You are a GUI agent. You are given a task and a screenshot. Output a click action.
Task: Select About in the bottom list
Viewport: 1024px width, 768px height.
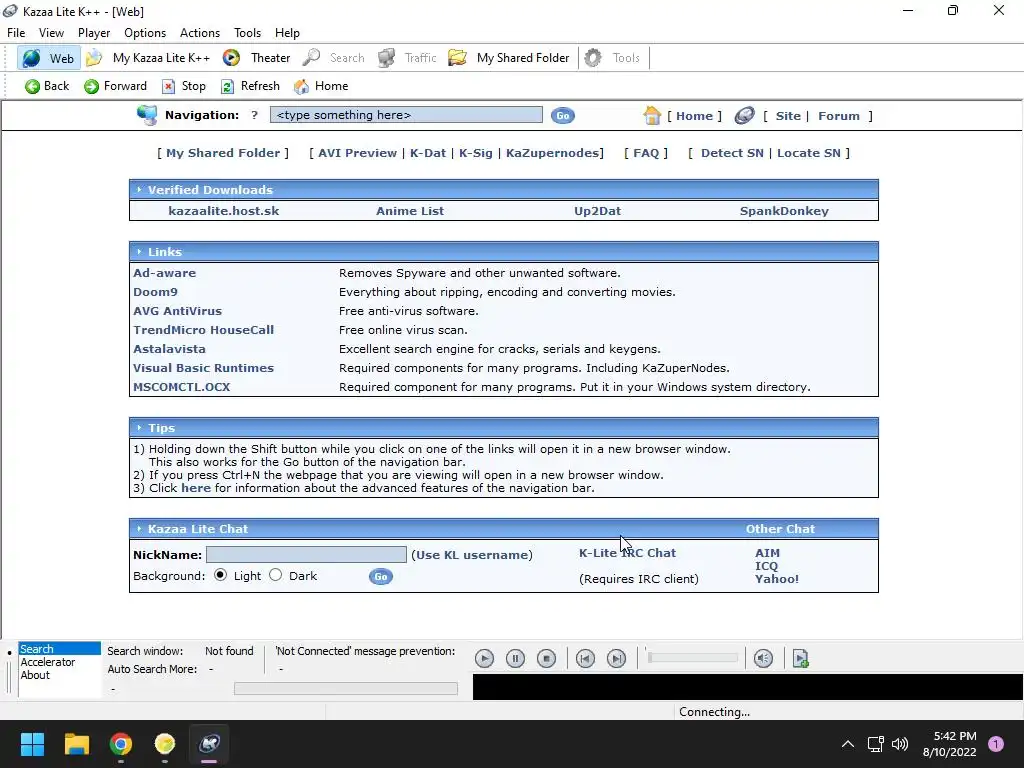click(x=35, y=675)
